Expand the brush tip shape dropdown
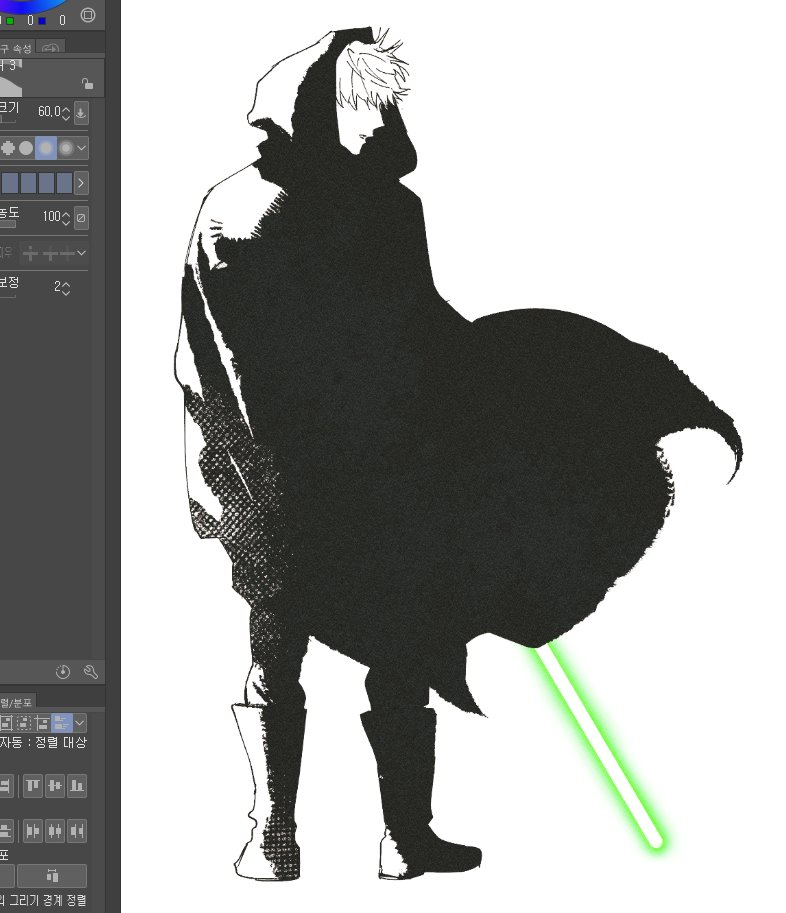The image size is (786, 913). point(82,148)
